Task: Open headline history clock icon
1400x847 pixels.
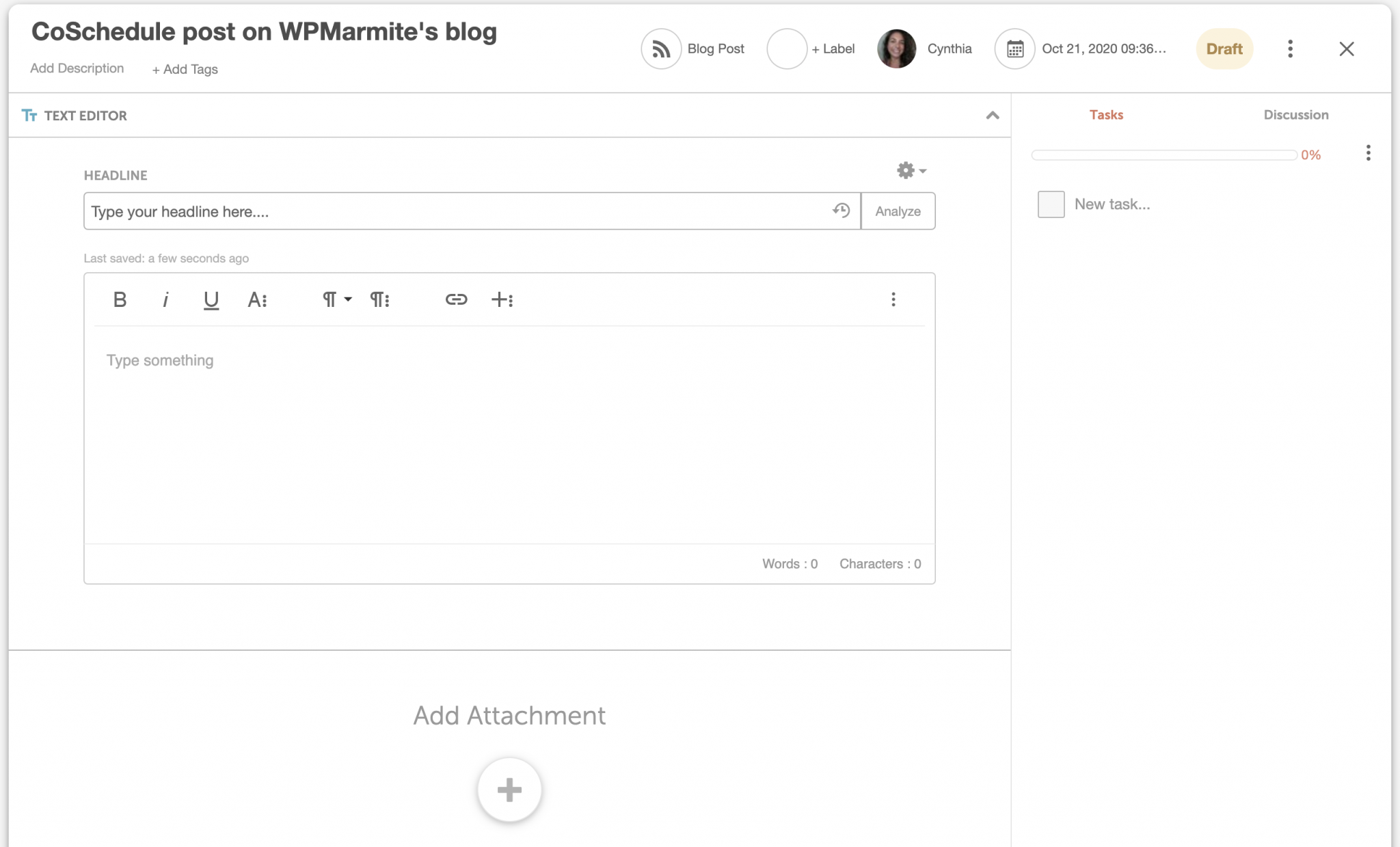Action: coord(842,211)
